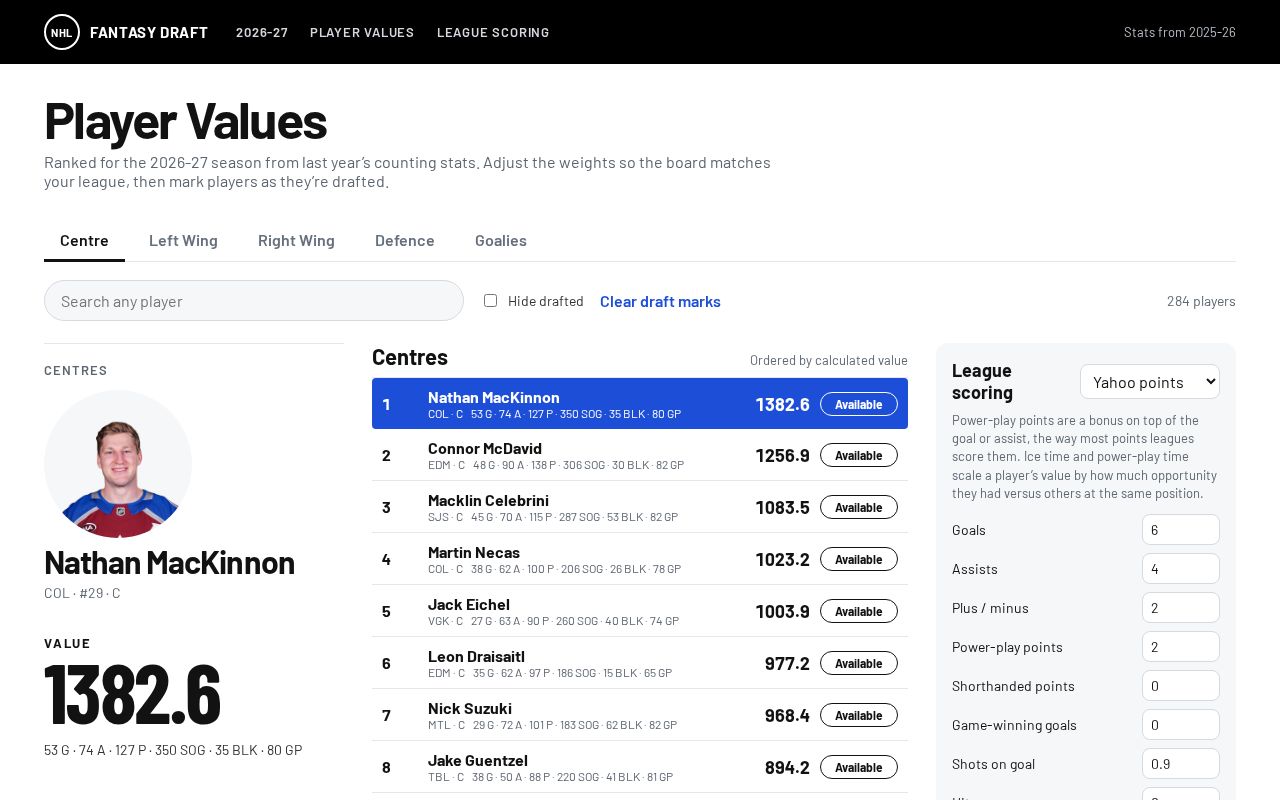Click McDavid's 1256.9 value
Screen dimensions: 1280x800
tap(782, 455)
